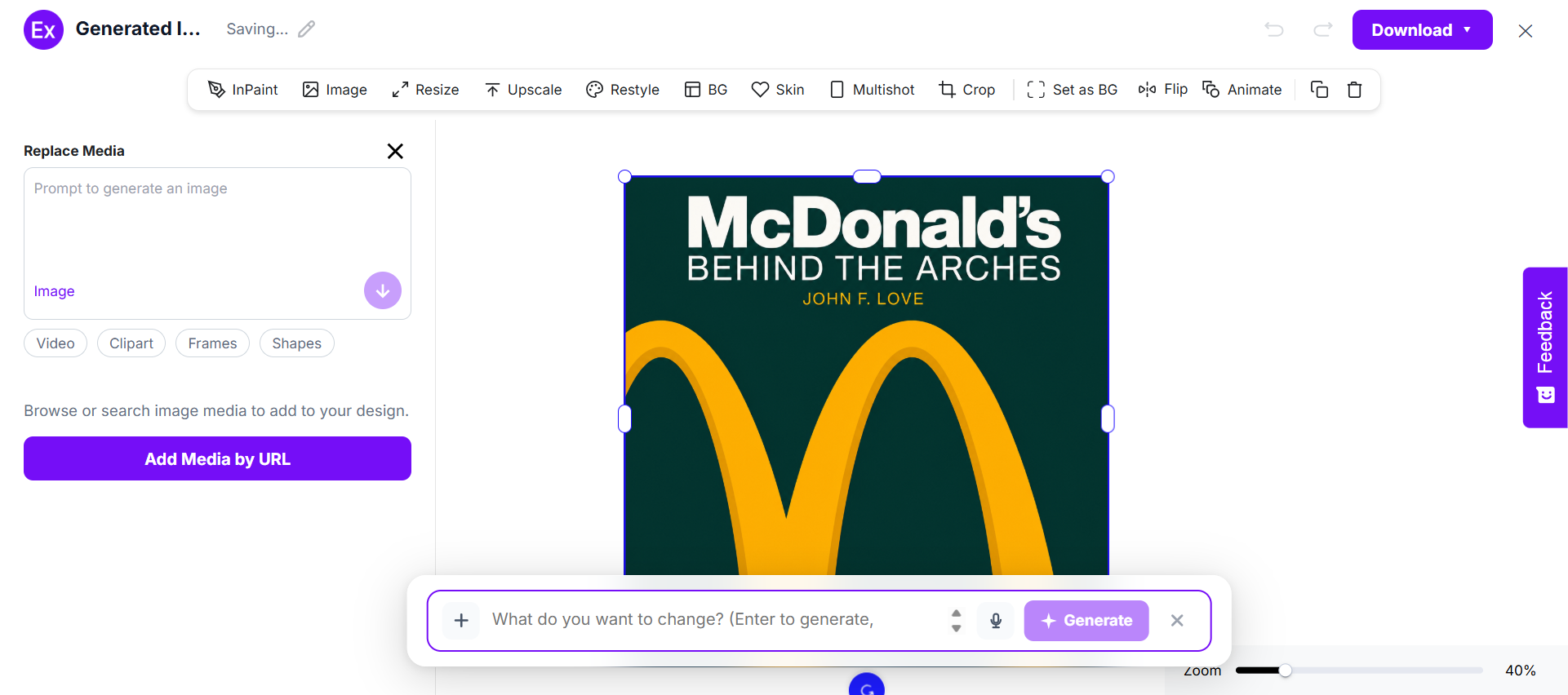
Task: Open the Feedback side tab
Action: point(1545,347)
